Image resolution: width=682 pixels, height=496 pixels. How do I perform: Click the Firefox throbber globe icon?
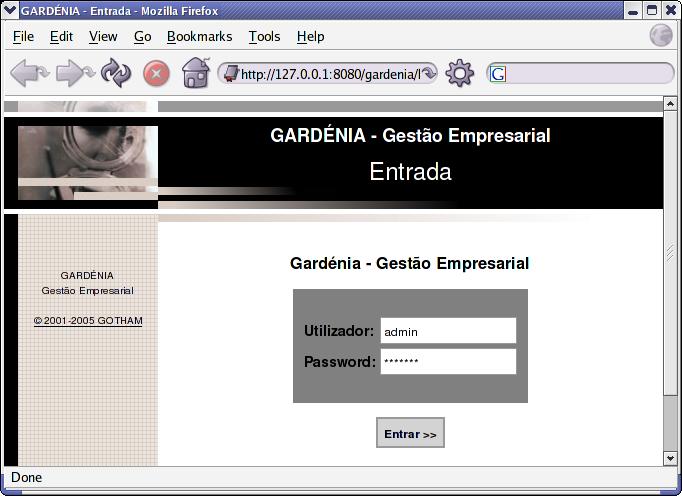point(661,35)
